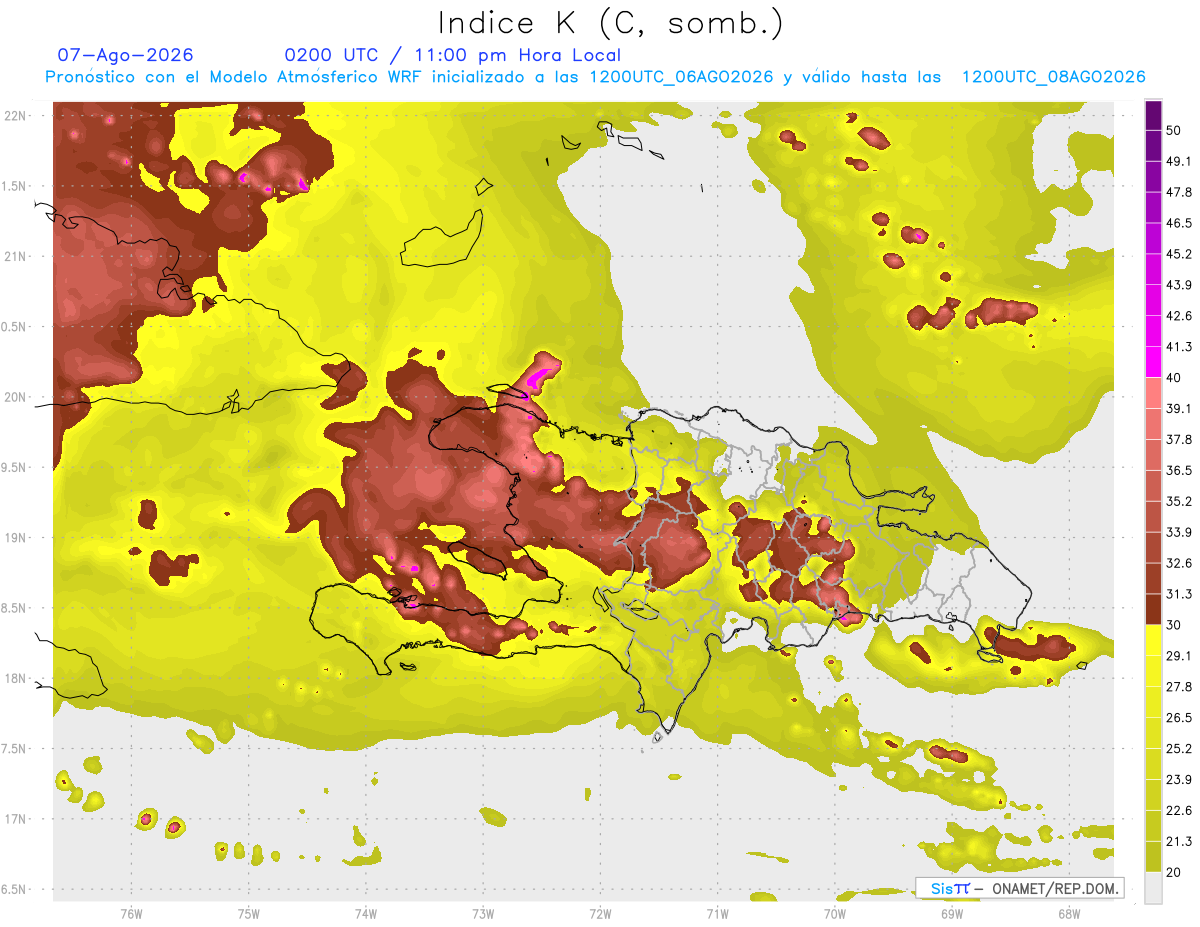This screenshot has height=927, width=1200.
Task: Click the time '0200 UTC / 11:00 pm Hora Local'
Action: tap(453, 55)
